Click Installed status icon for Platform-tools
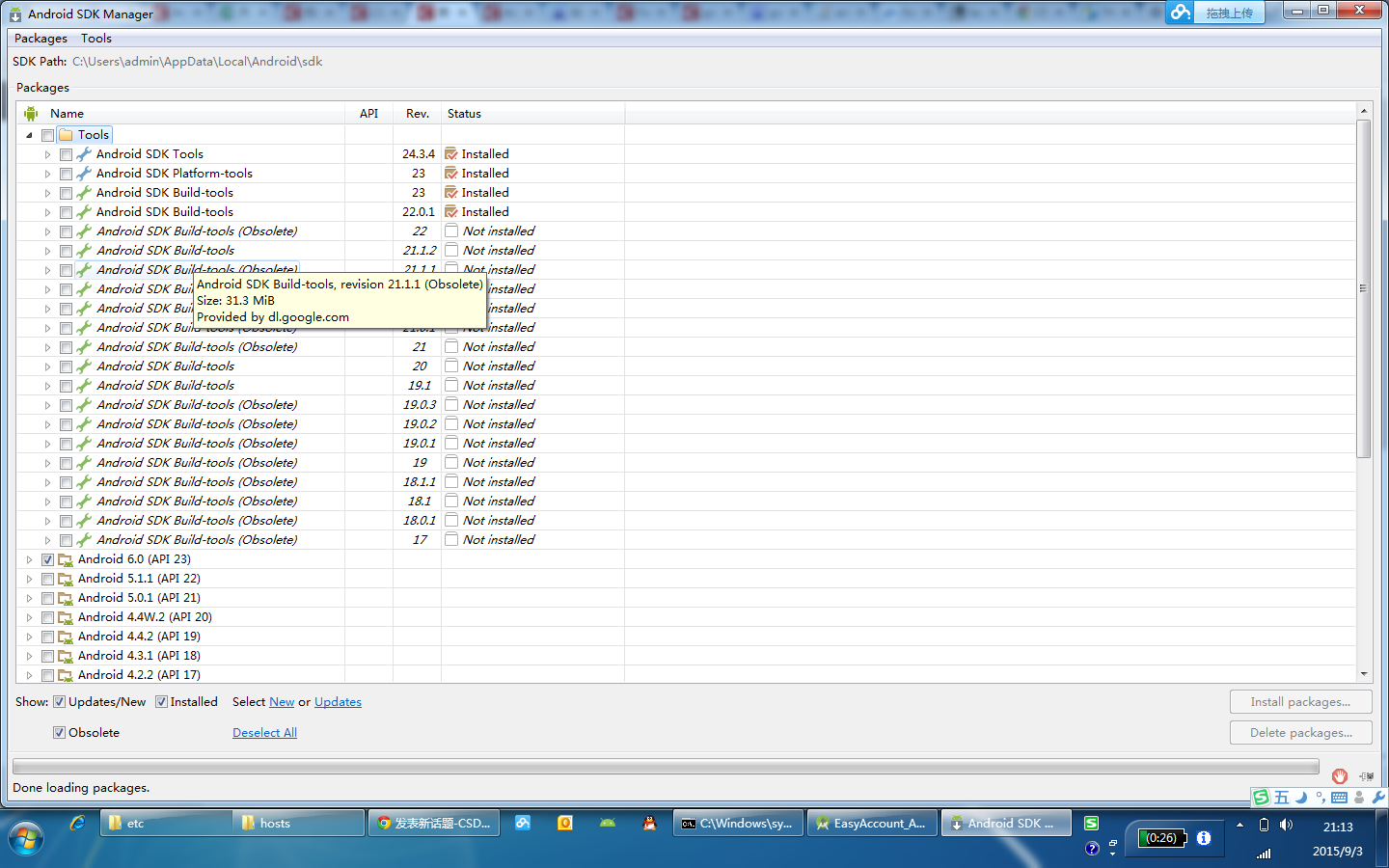Screen dimensions: 1389x868 click(450, 174)
